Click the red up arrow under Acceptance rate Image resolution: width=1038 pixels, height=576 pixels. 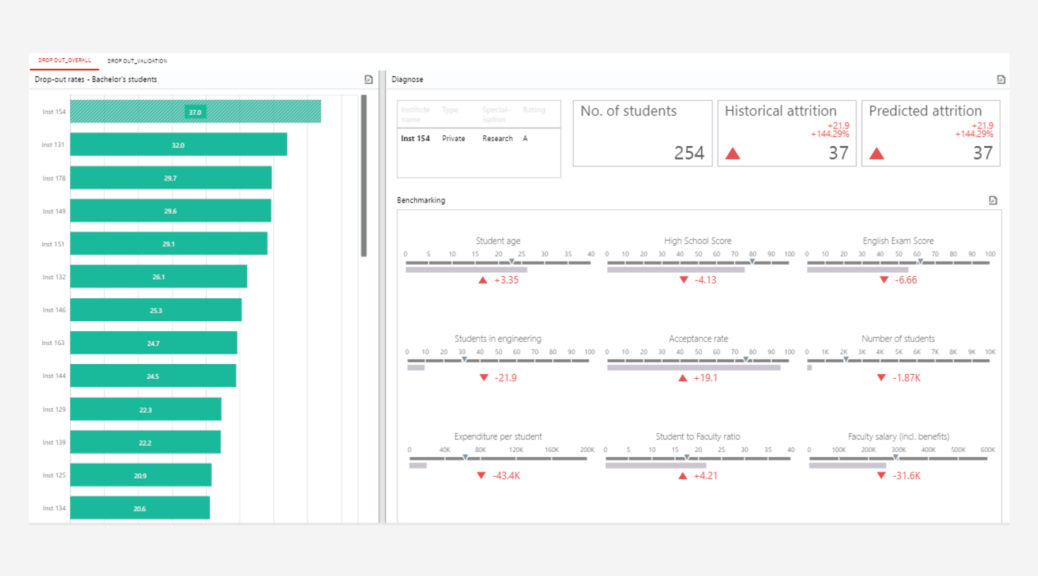pos(680,379)
